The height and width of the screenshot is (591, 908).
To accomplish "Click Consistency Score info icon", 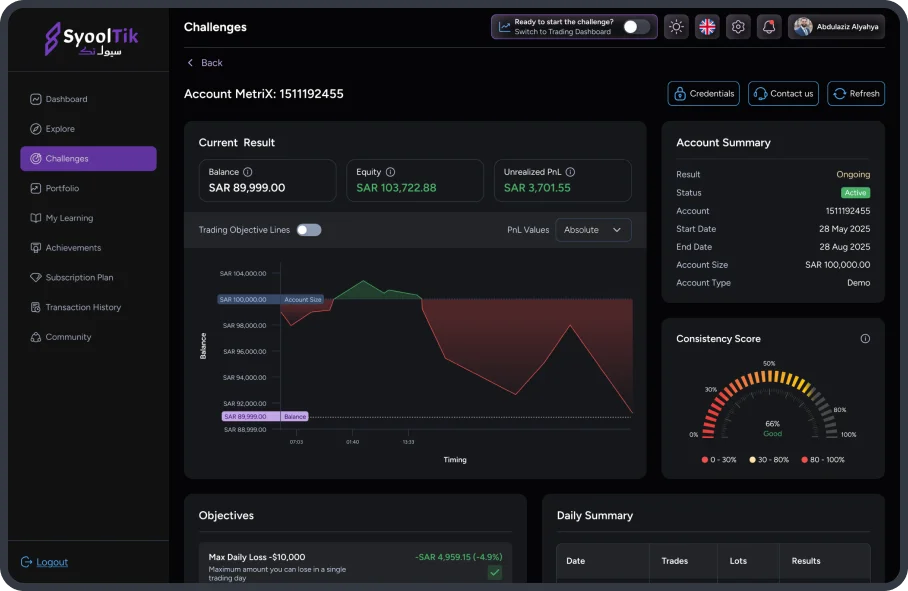I will [865, 339].
